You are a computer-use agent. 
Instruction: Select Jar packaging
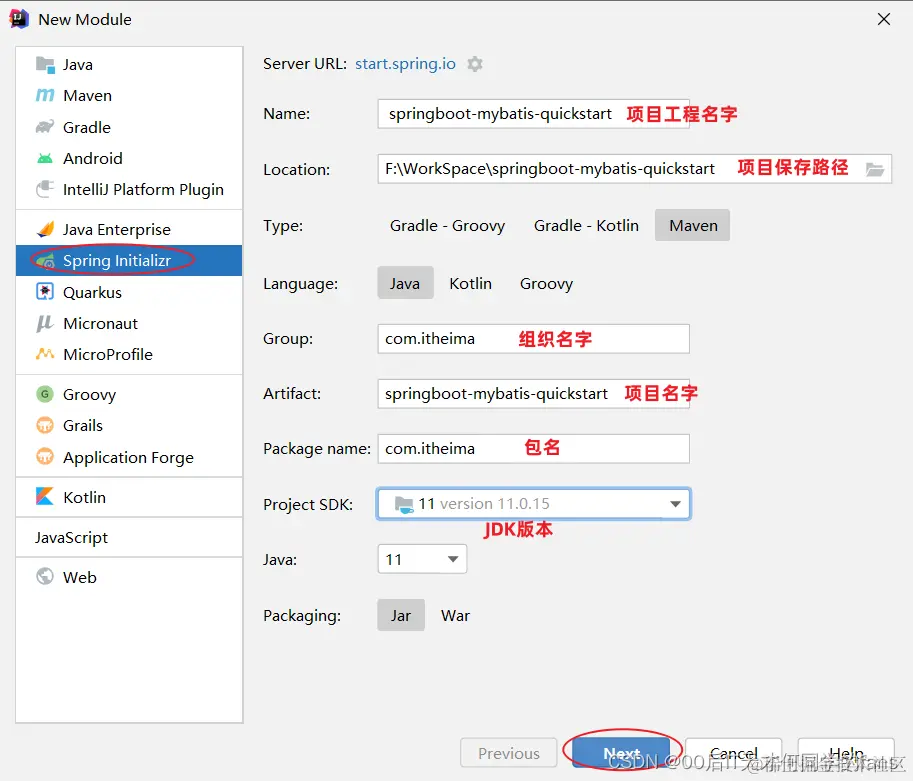point(401,616)
